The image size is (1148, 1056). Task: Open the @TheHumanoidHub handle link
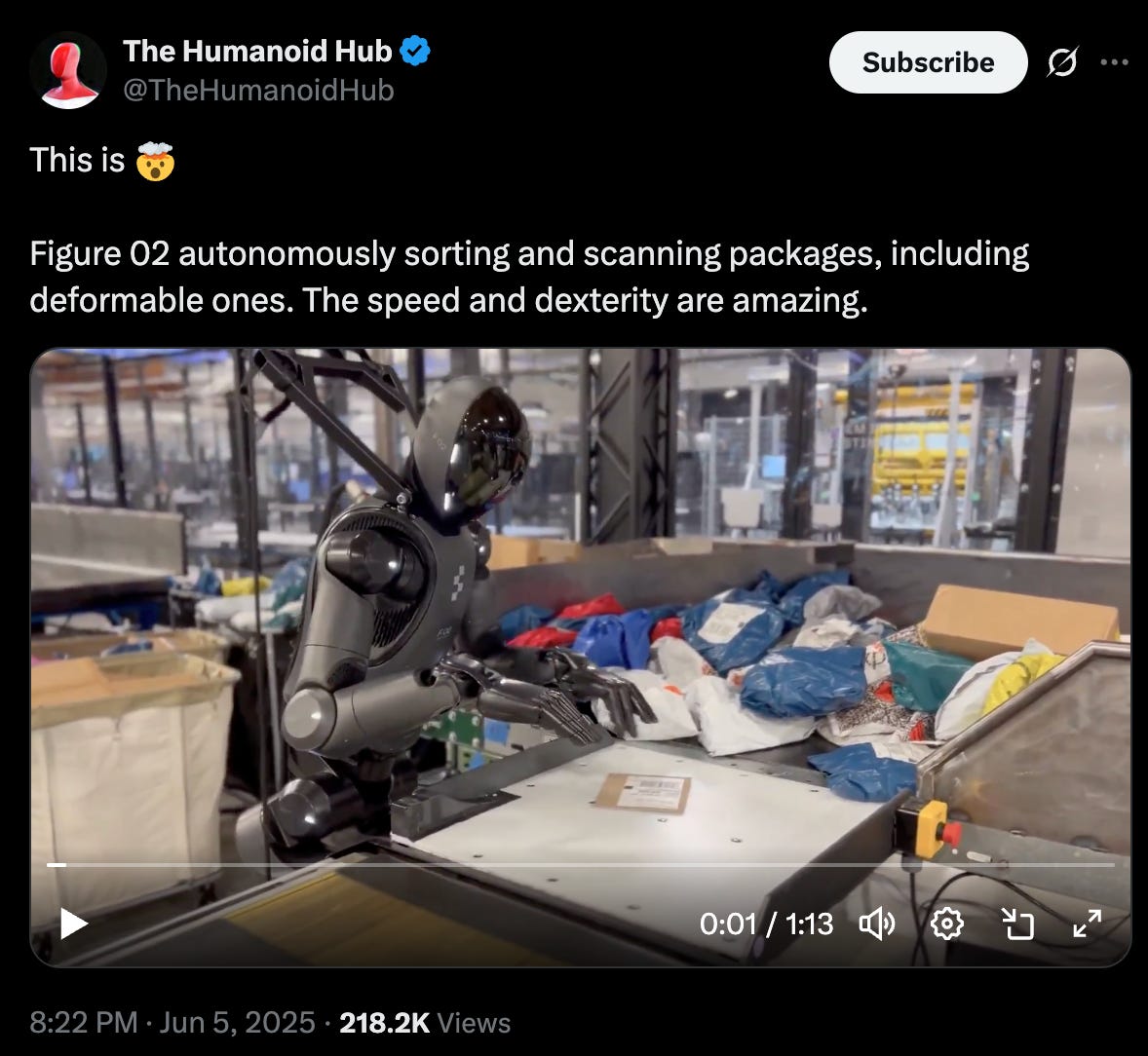coord(258,90)
